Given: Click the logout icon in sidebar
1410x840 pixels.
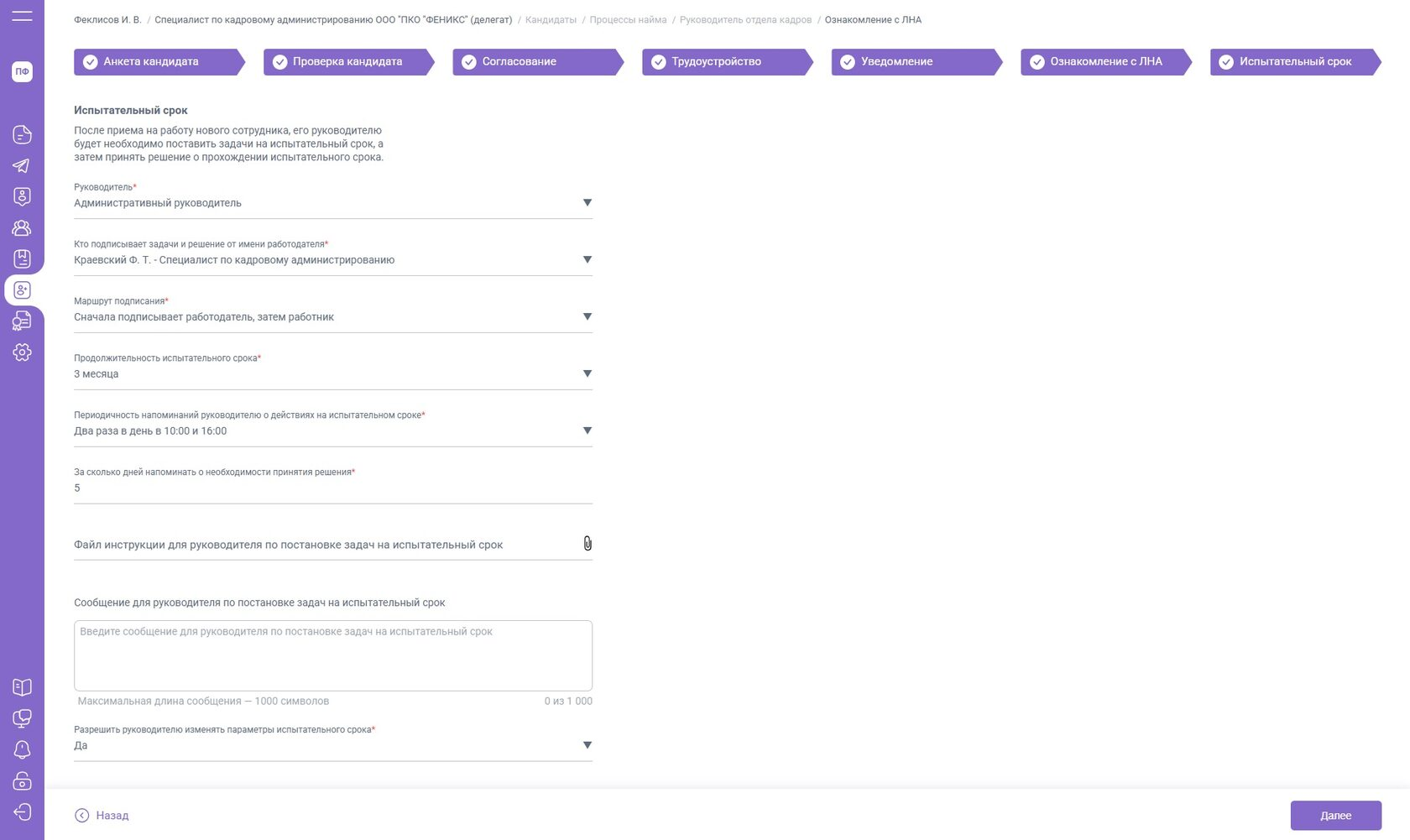Looking at the screenshot, I should [x=22, y=811].
